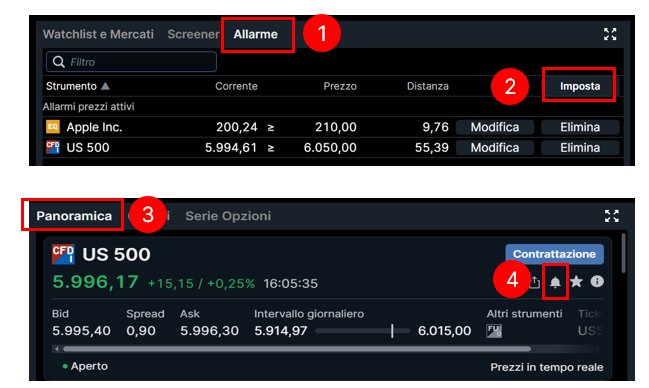Select the Apple Inc. row name
The width and height of the screenshot is (649, 388).
click(x=94, y=127)
